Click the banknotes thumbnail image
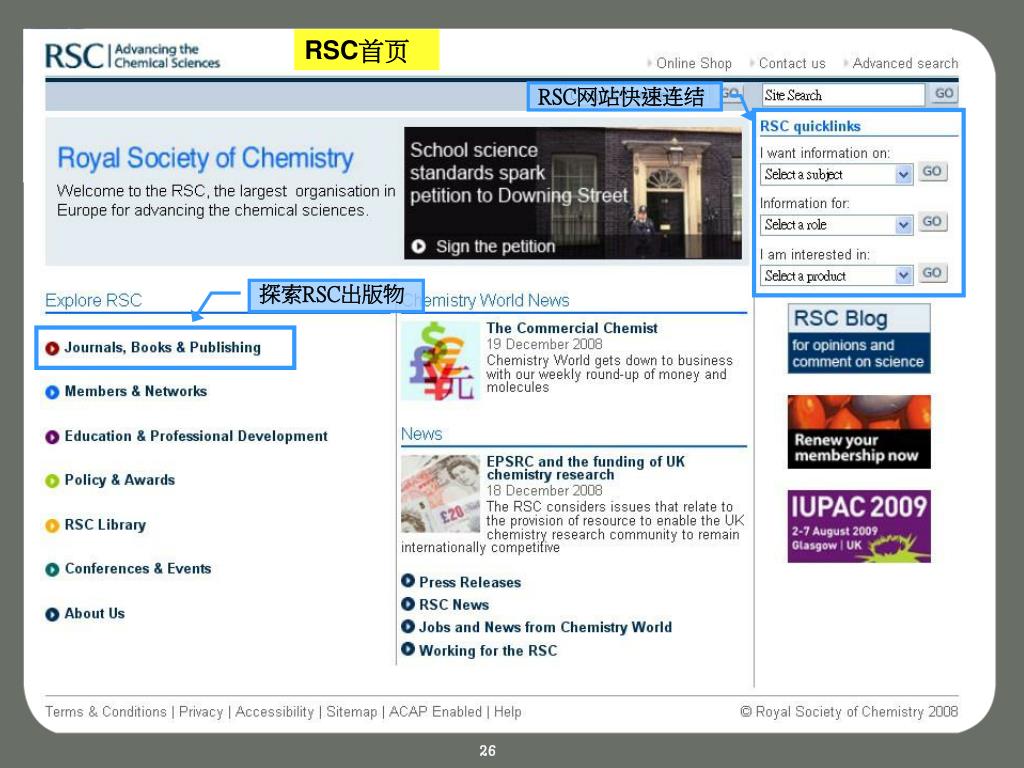Screen dimensions: 1024x768 [440, 494]
